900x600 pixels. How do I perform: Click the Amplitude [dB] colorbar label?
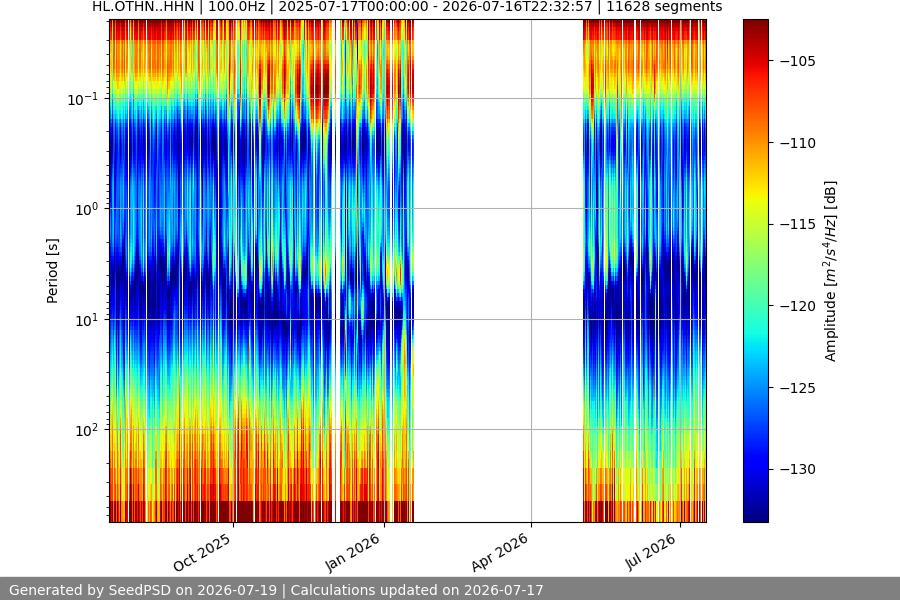tap(831, 271)
